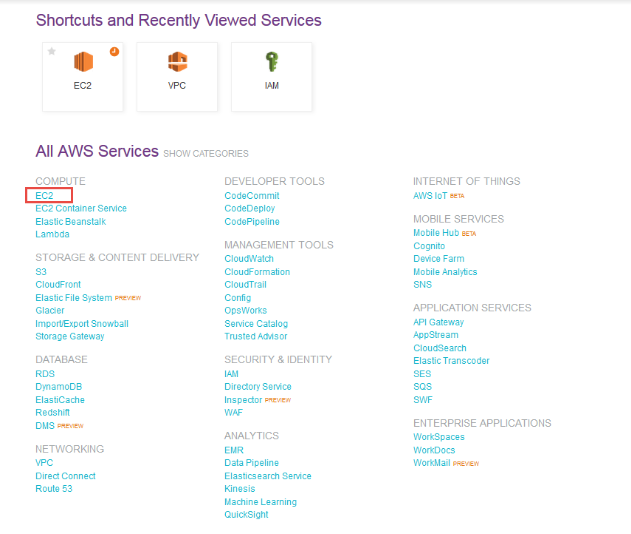Open WAF service
The width and height of the screenshot is (631, 534).
[x=234, y=412]
